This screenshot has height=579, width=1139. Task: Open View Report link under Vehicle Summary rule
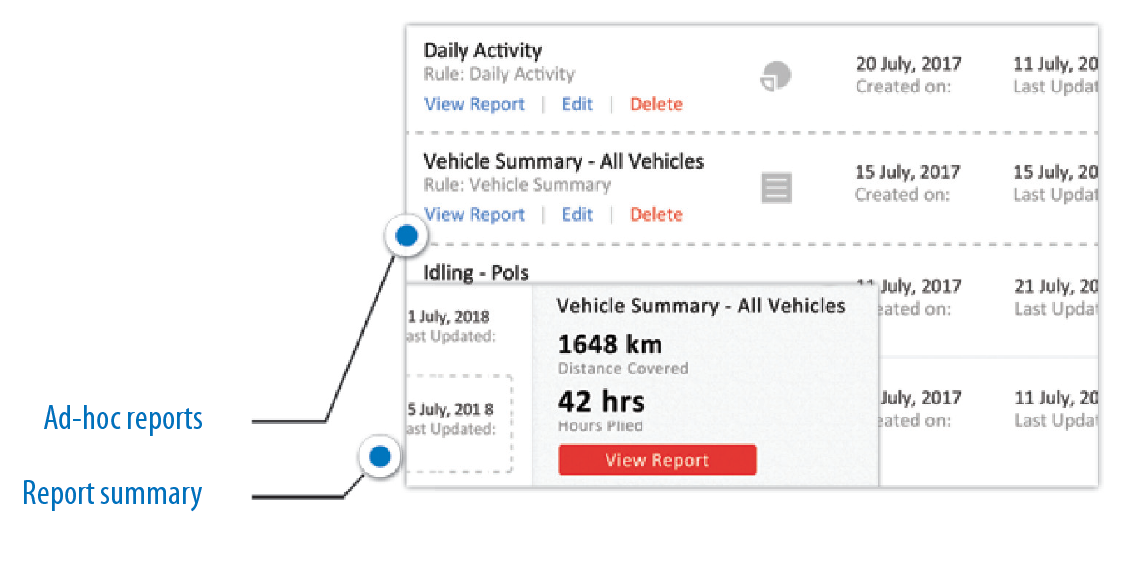coord(474,214)
